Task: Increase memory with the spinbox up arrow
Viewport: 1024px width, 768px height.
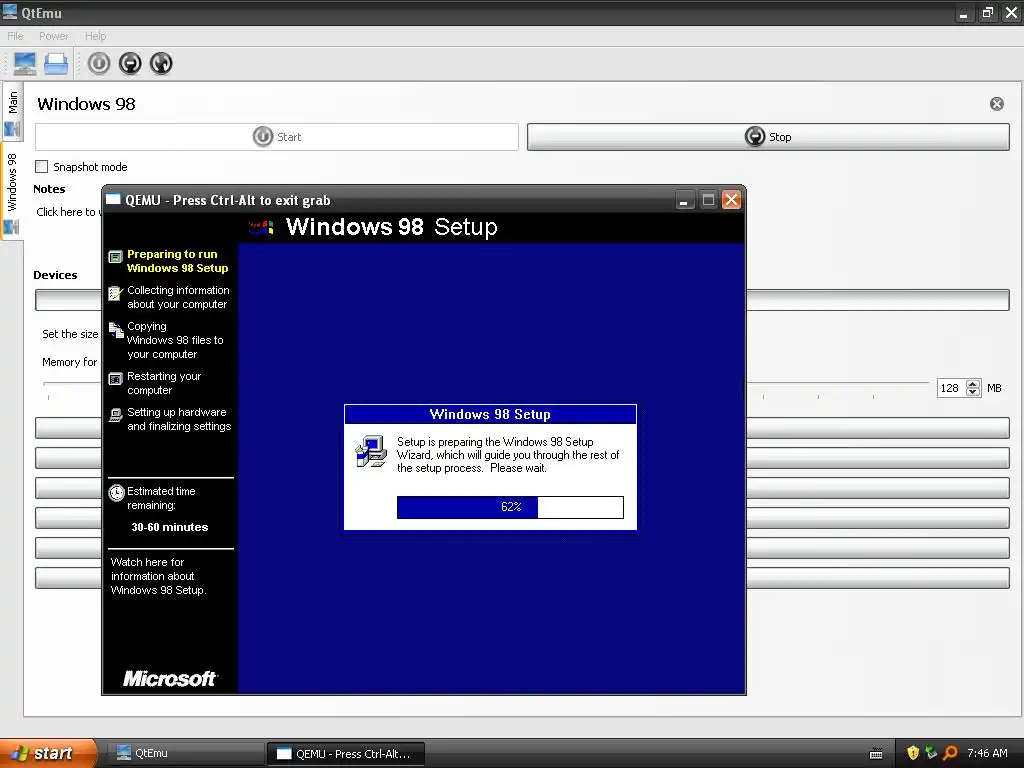Action: (x=973, y=384)
